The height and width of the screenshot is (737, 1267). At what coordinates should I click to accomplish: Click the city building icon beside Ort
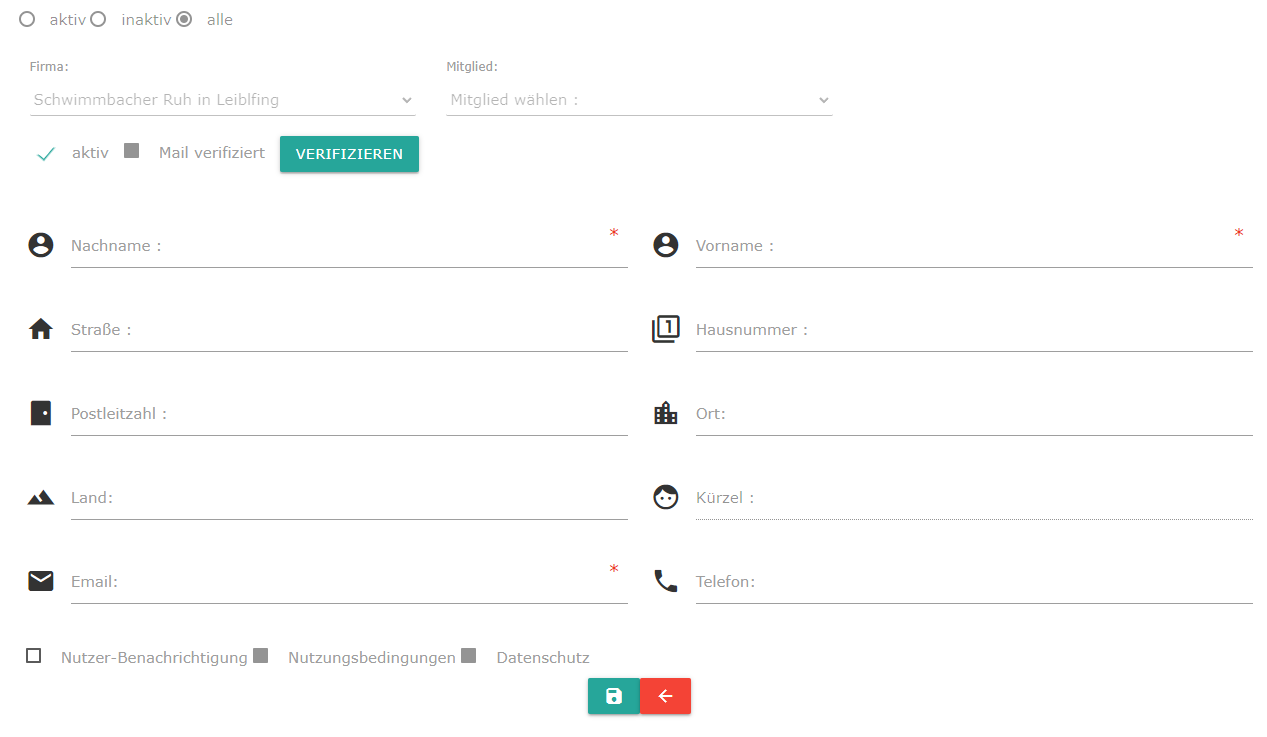point(665,413)
